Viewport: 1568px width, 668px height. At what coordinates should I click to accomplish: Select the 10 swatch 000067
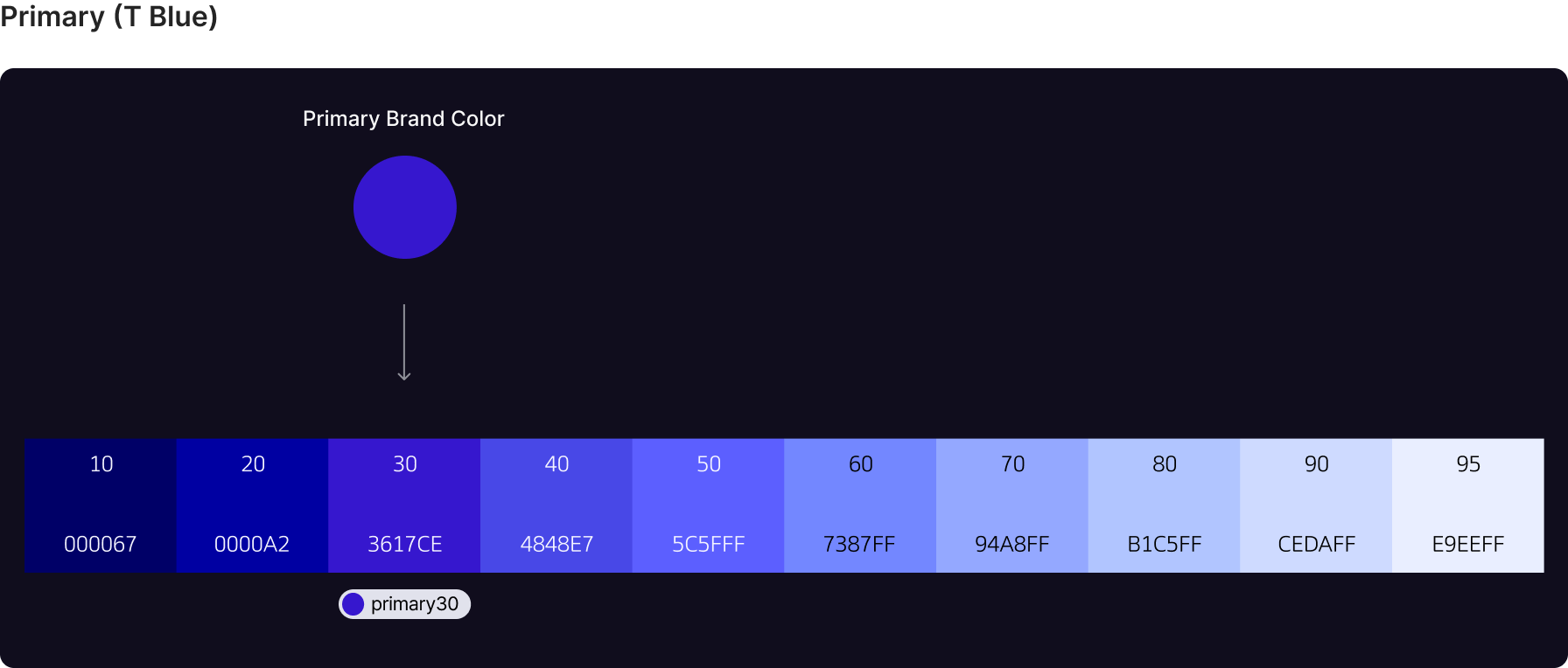[x=101, y=505]
